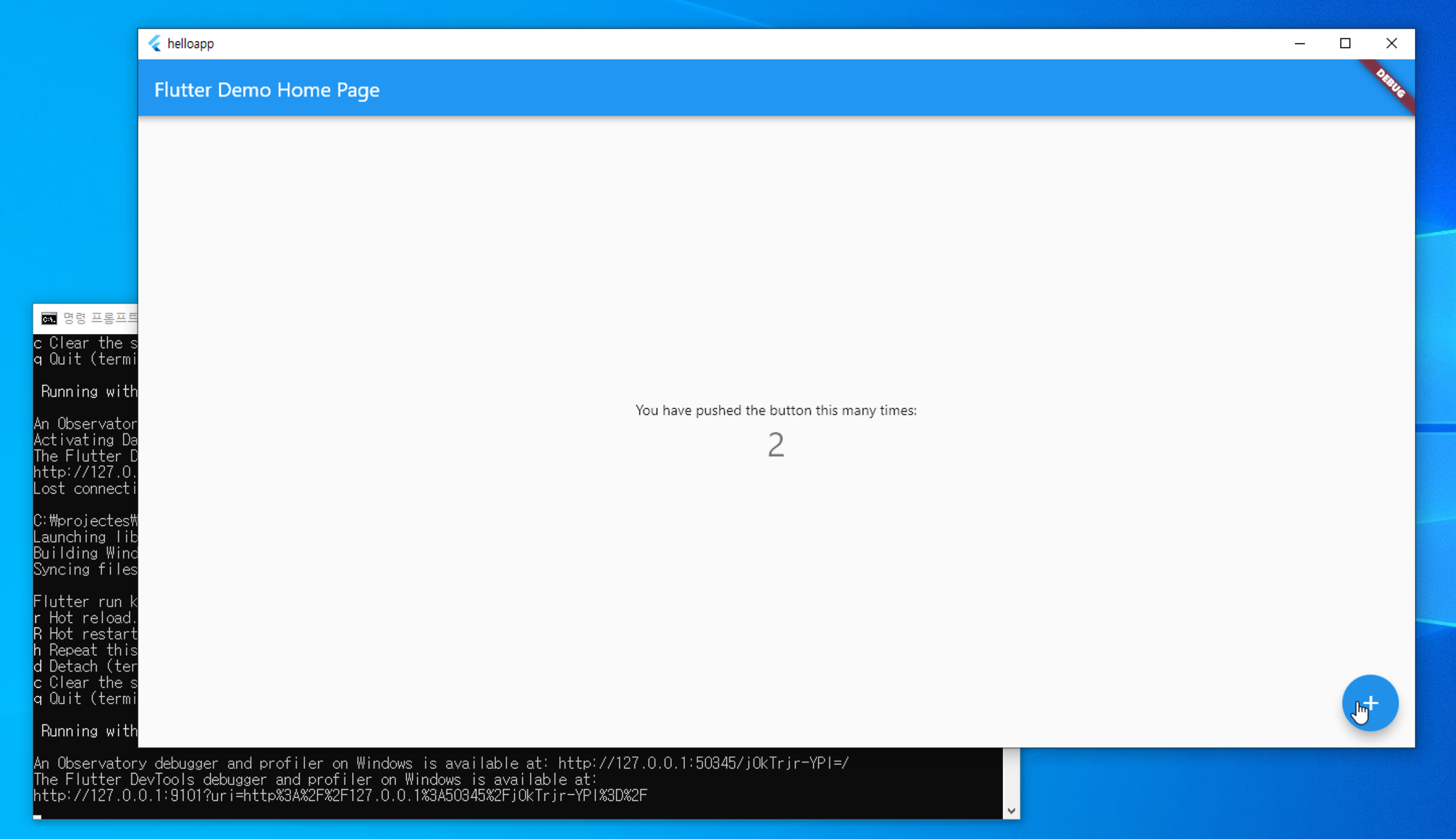Click the terminal cursor on last line

click(38, 817)
